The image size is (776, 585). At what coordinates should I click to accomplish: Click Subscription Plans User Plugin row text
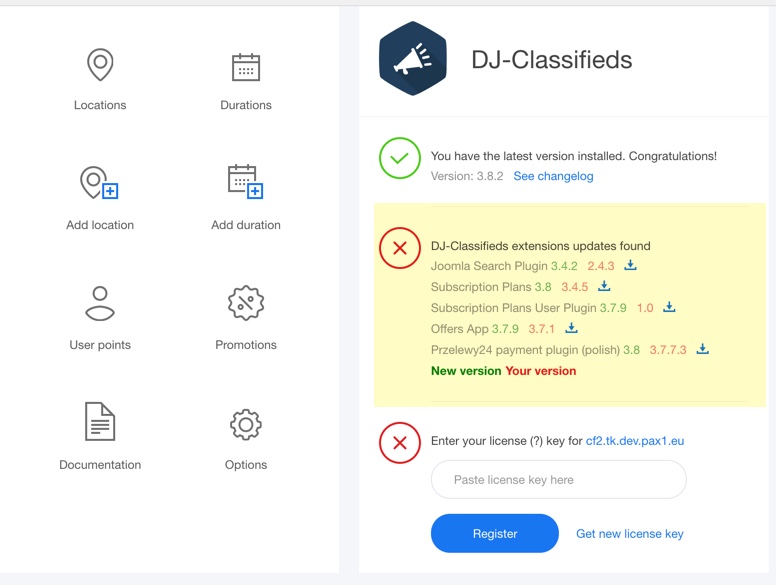point(514,308)
